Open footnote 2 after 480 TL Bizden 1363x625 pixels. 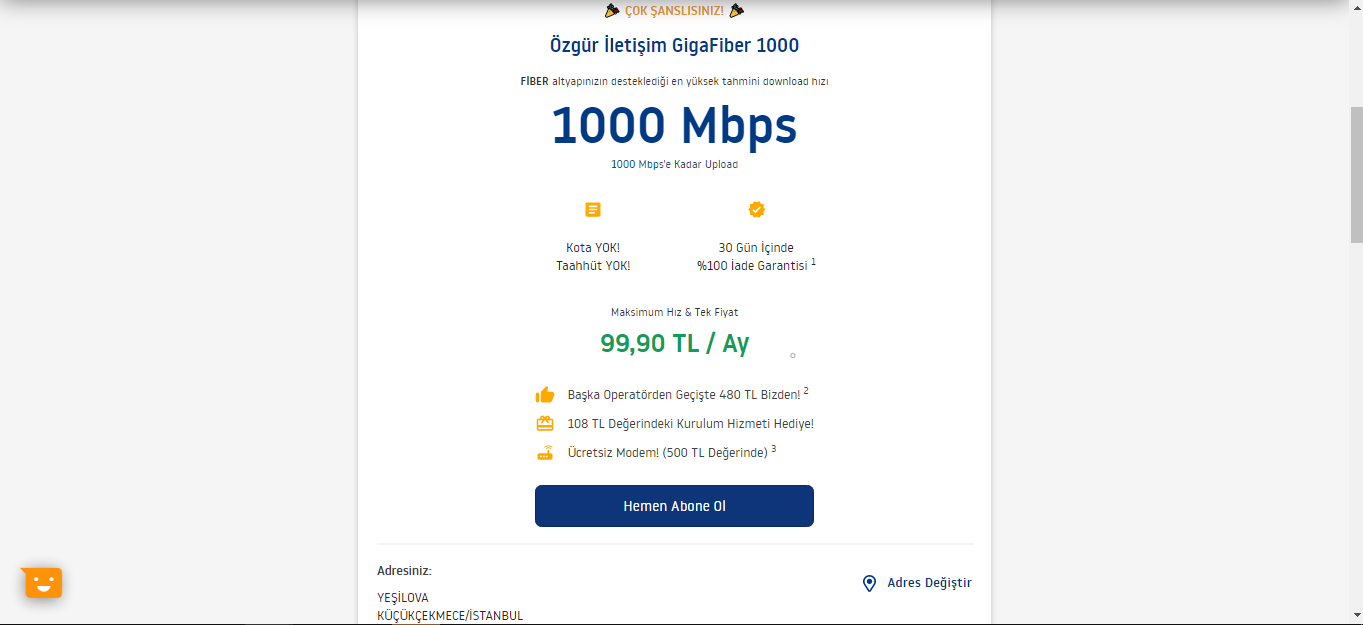806,390
